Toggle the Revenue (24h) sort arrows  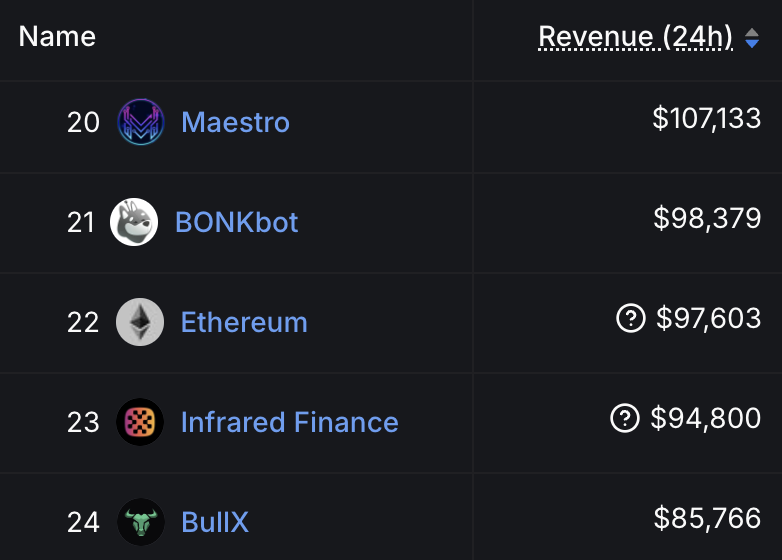[x=752, y=38]
